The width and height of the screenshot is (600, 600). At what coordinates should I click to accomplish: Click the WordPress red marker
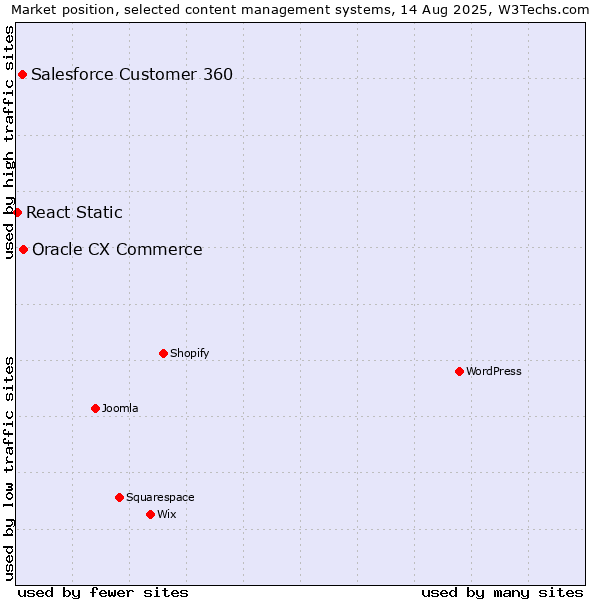tap(460, 371)
